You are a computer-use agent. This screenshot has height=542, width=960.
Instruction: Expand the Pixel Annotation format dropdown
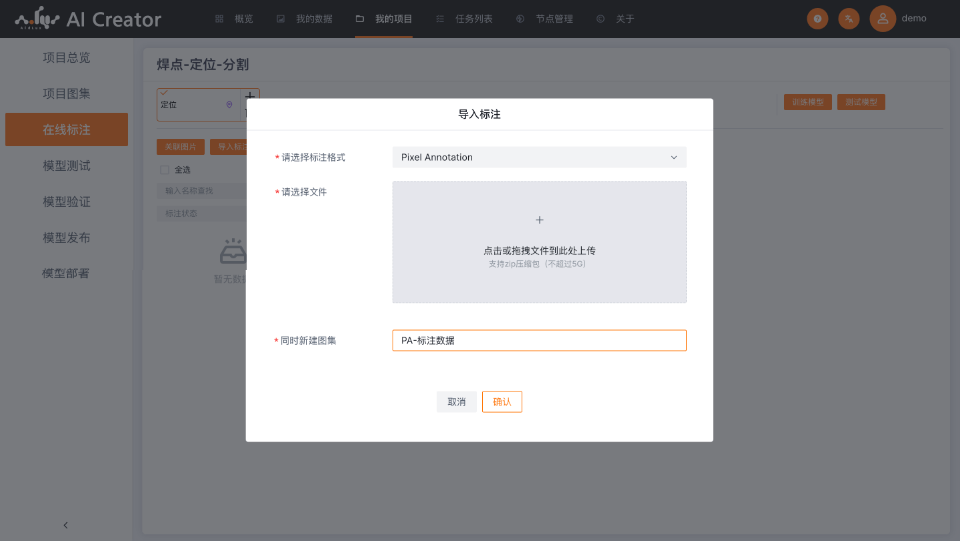coord(539,157)
